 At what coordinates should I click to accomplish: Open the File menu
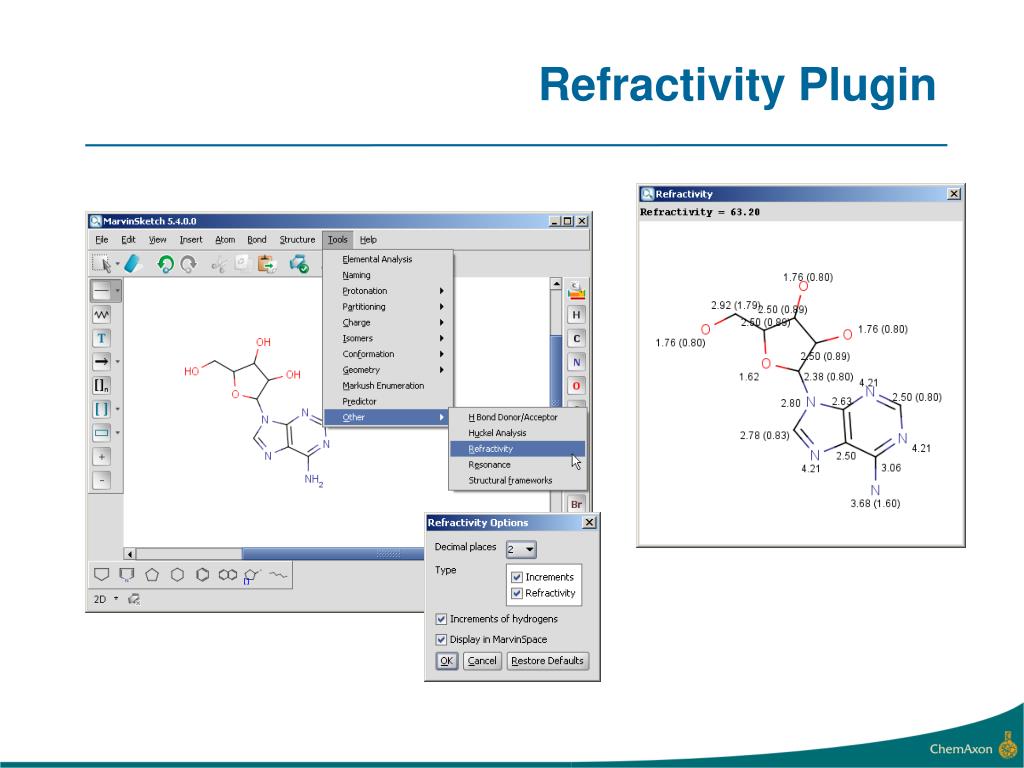(x=102, y=240)
